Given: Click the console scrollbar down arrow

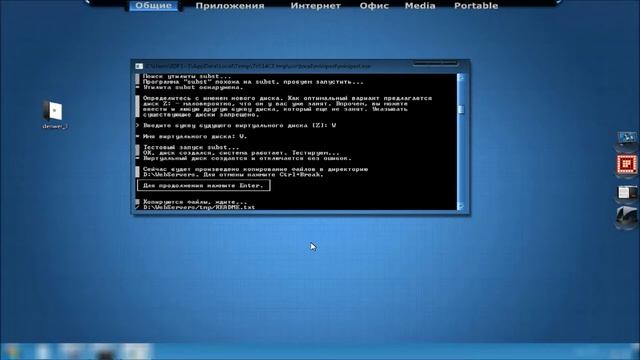Looking at the screenshot, I should (461, 206).
